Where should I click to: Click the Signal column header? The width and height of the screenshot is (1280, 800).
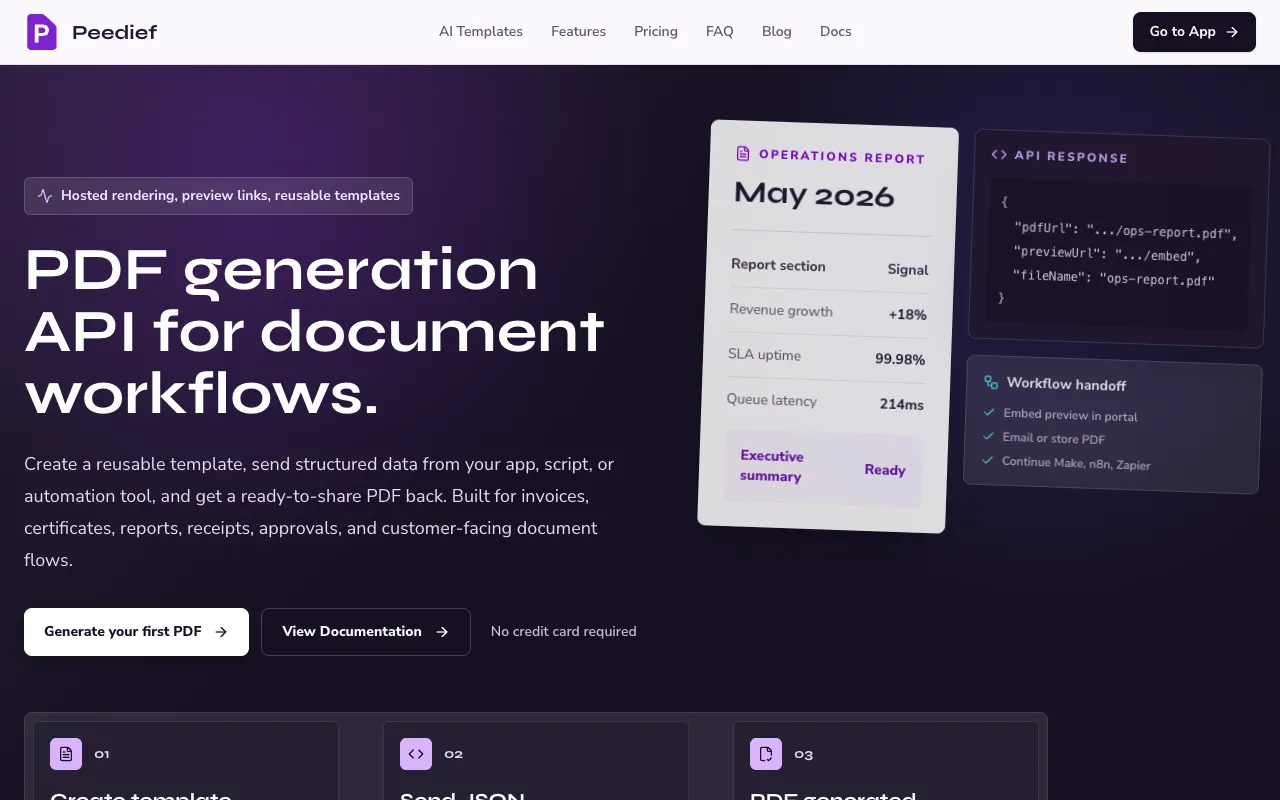908,269
